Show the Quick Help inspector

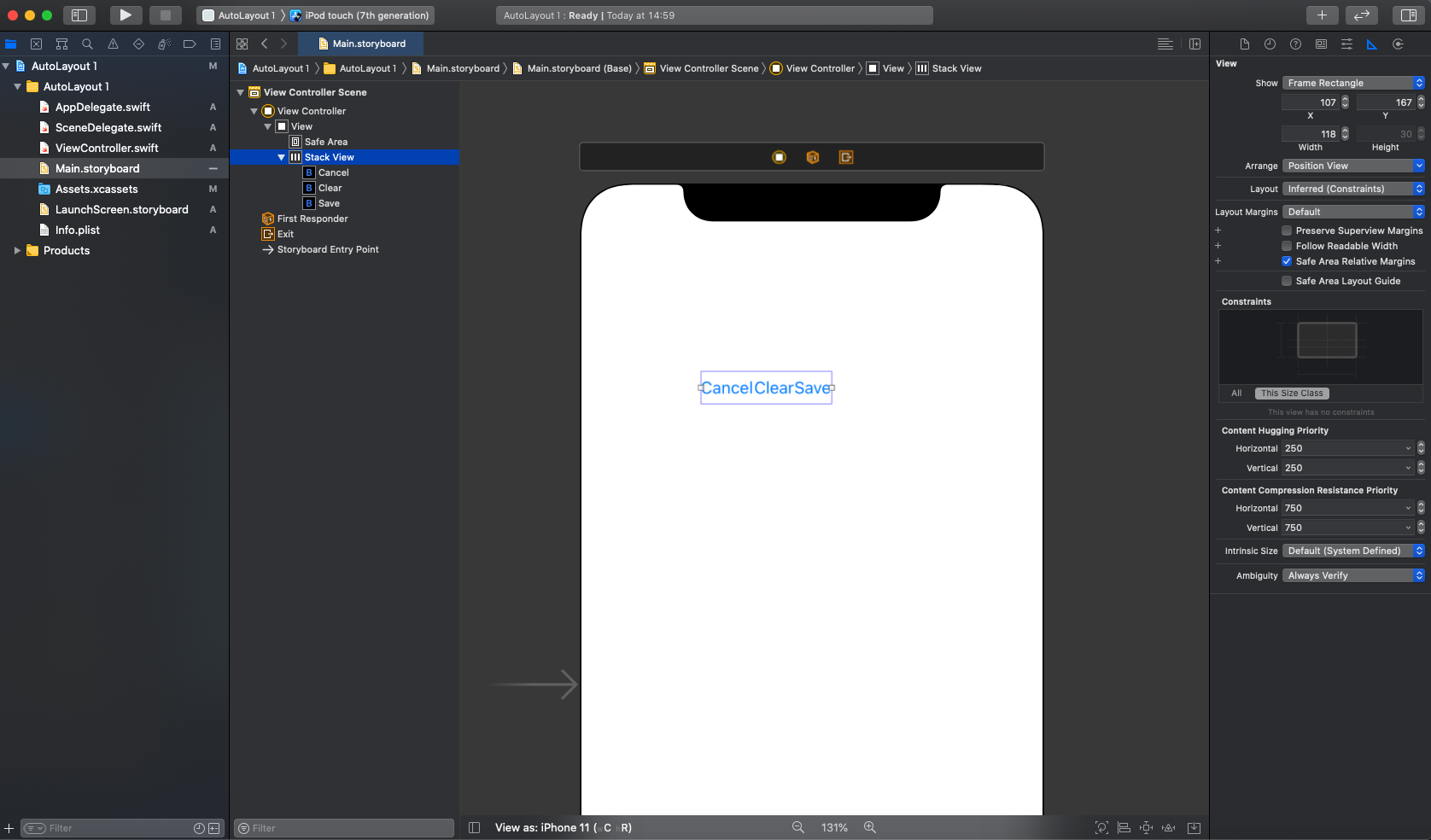1296,44
